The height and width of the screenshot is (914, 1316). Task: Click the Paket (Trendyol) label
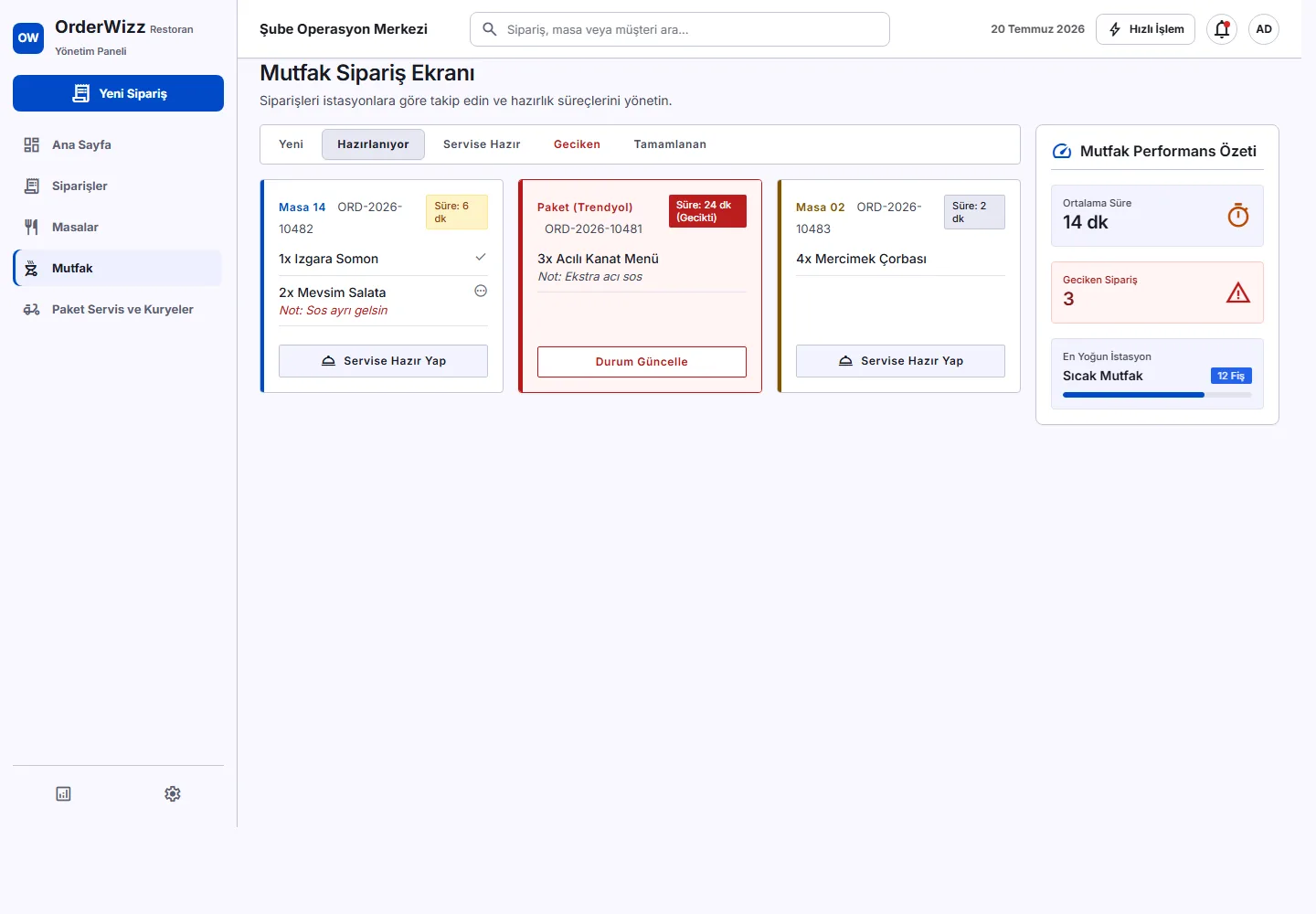point(585,207)
